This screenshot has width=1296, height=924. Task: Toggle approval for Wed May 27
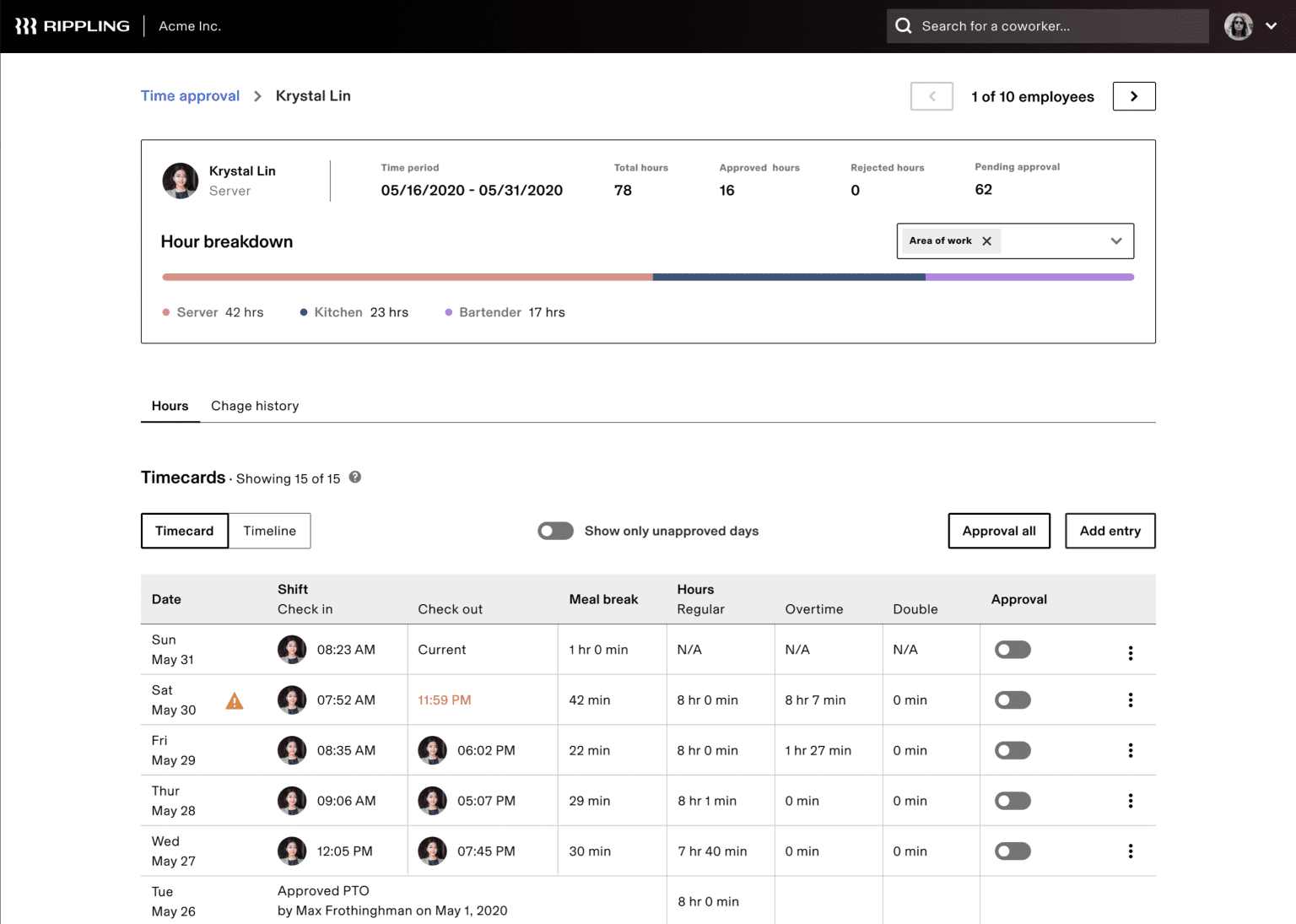pos(1012,851)
